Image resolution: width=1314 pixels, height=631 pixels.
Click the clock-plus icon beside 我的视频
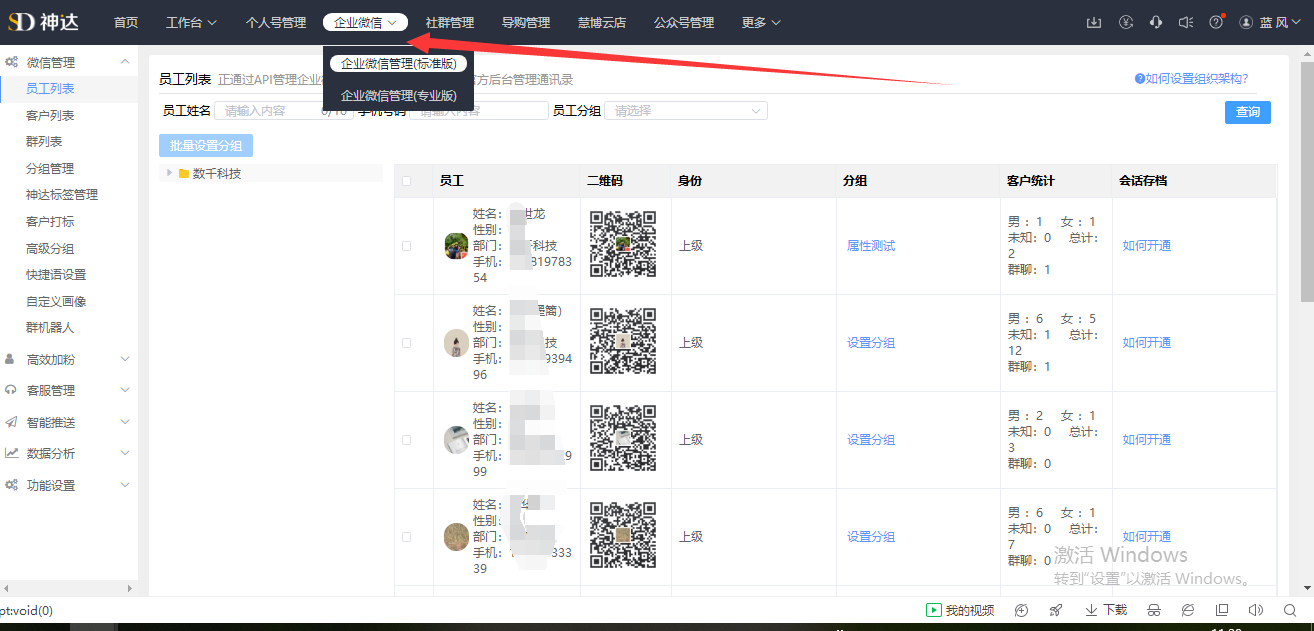click(x=1021, y=610)
